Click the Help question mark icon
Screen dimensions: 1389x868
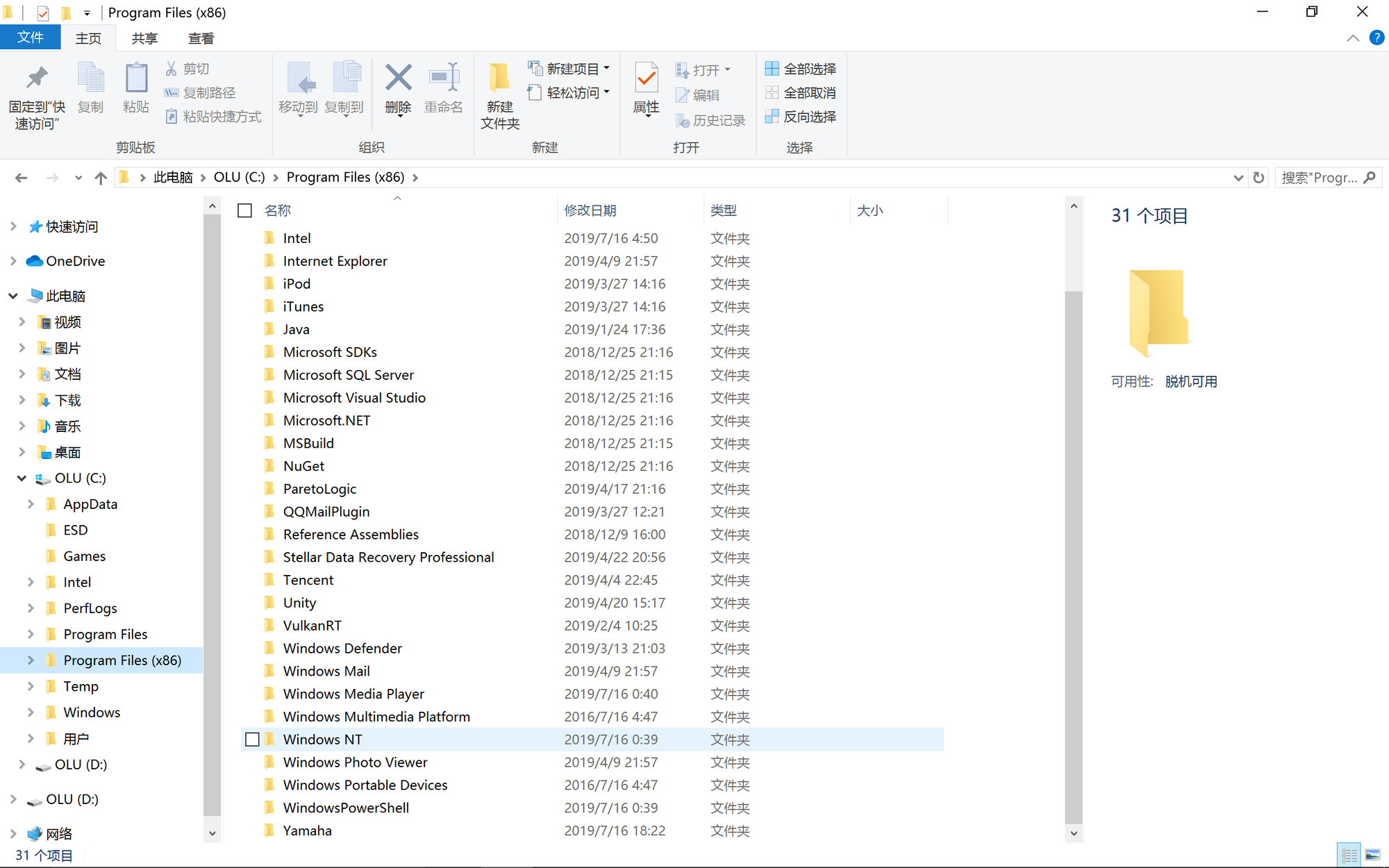[1376, 38]
